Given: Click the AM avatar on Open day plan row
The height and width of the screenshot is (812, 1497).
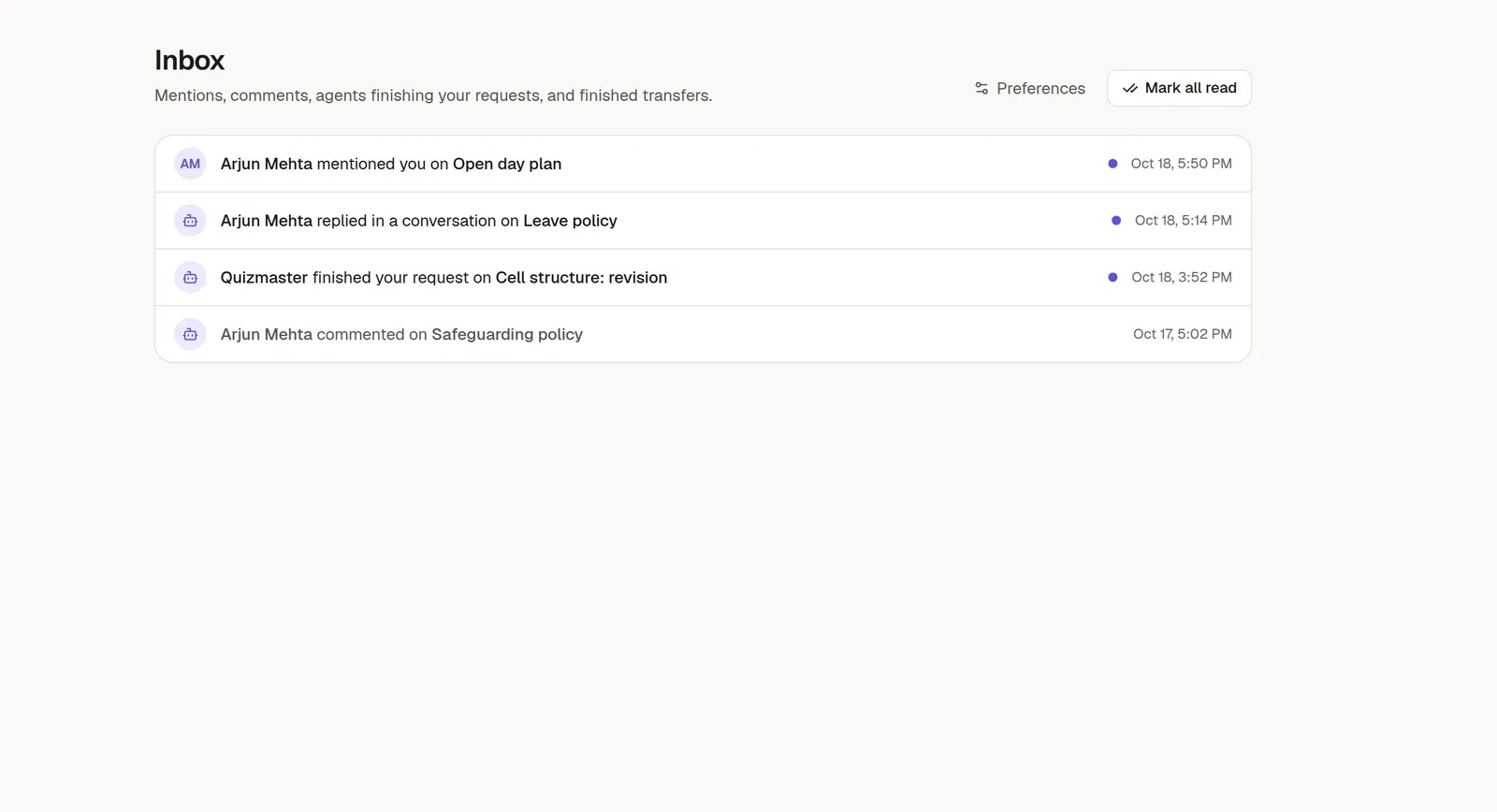Looking at the screenshot, I should [190, 164].
